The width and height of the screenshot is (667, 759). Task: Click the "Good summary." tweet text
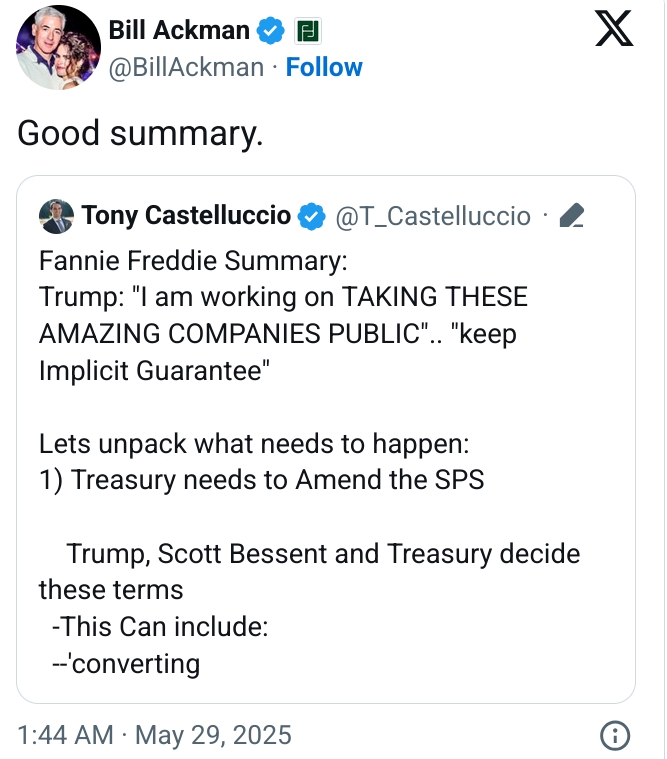[x=141, y=133]
